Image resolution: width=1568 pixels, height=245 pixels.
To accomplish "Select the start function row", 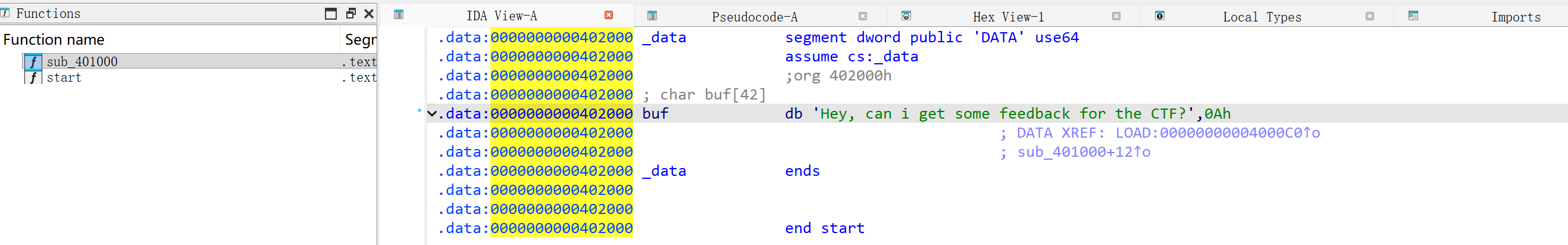I will point(189,77).
